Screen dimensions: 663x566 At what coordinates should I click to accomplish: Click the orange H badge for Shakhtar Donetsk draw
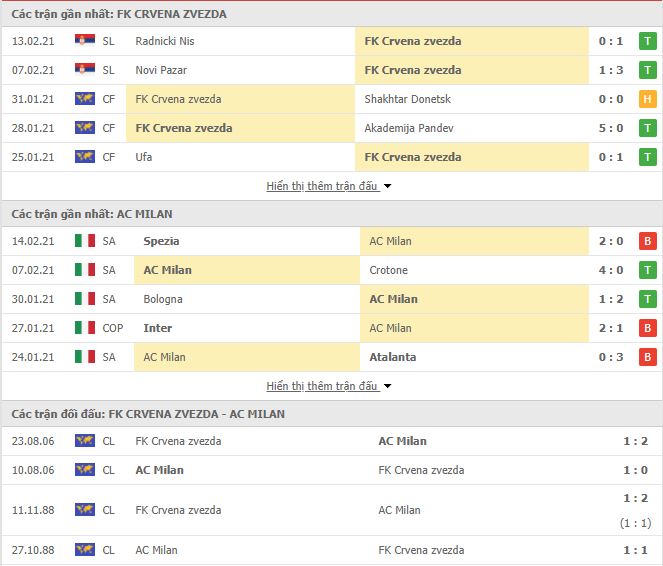coord(647,99)
